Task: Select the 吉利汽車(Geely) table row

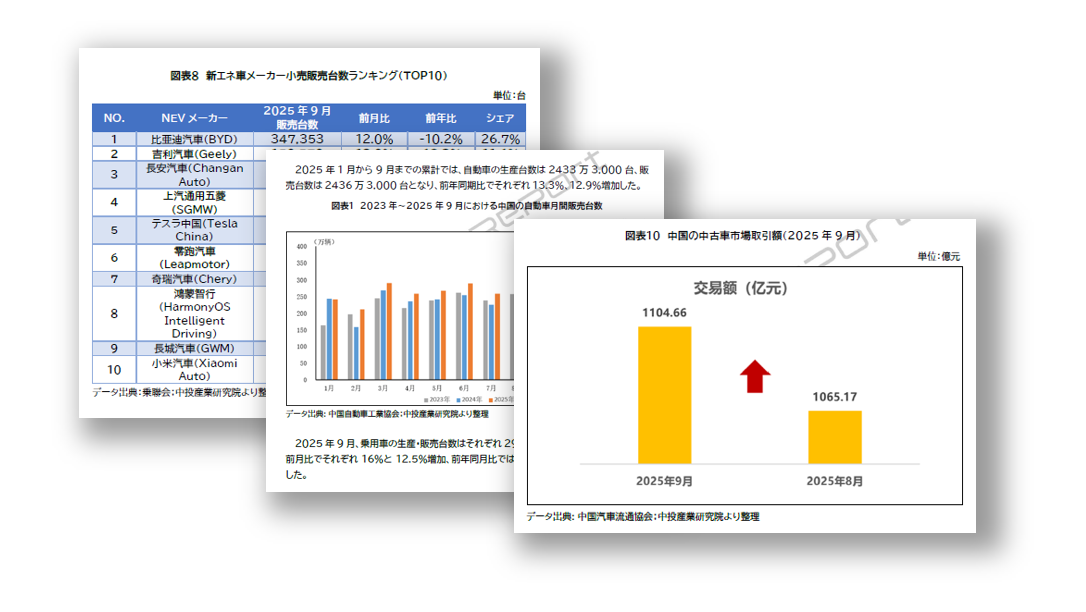Action: pos(193,154)
